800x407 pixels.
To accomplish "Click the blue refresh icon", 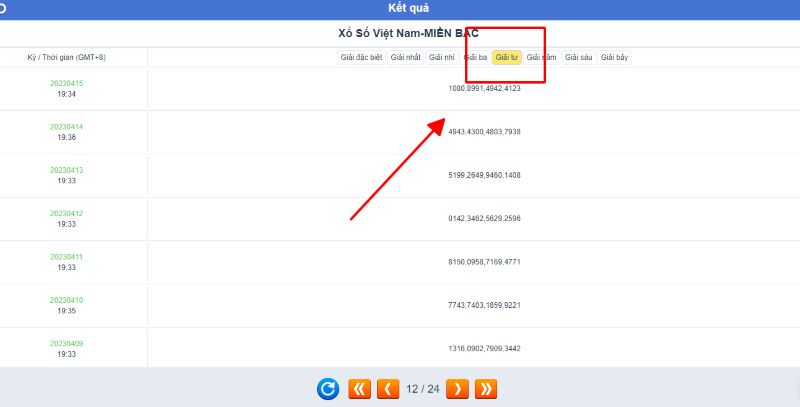I will (328, 389).
